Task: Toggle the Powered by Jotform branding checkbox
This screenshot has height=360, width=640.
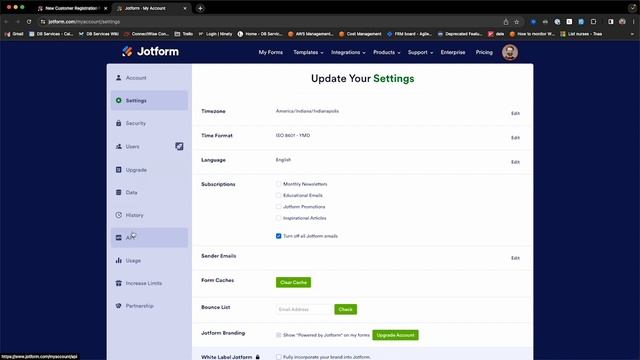Action: pos(278,335)
